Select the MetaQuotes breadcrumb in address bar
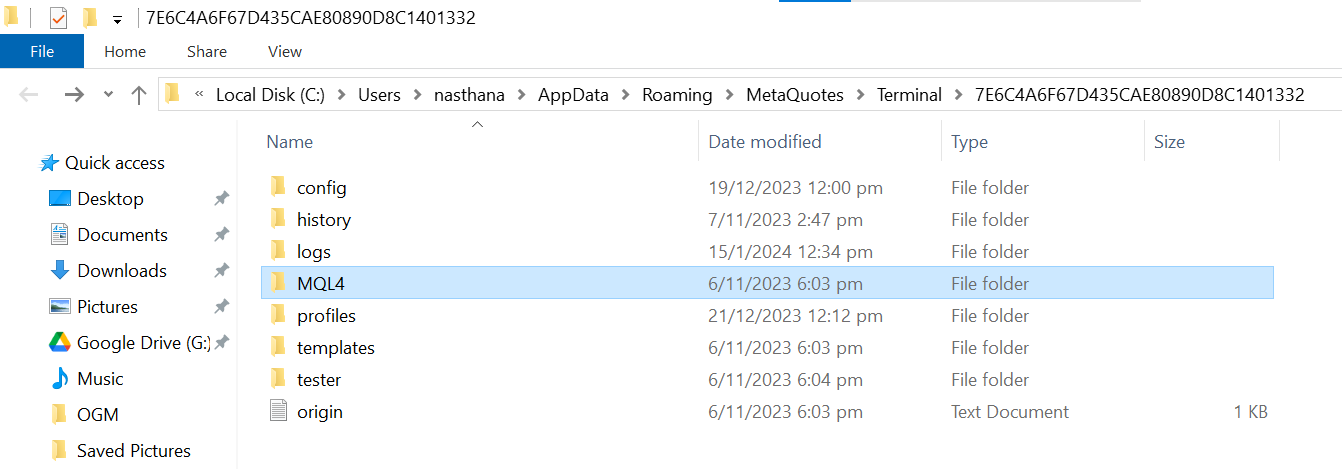This screenshot has width=1342, height=469. click(795, 95)
